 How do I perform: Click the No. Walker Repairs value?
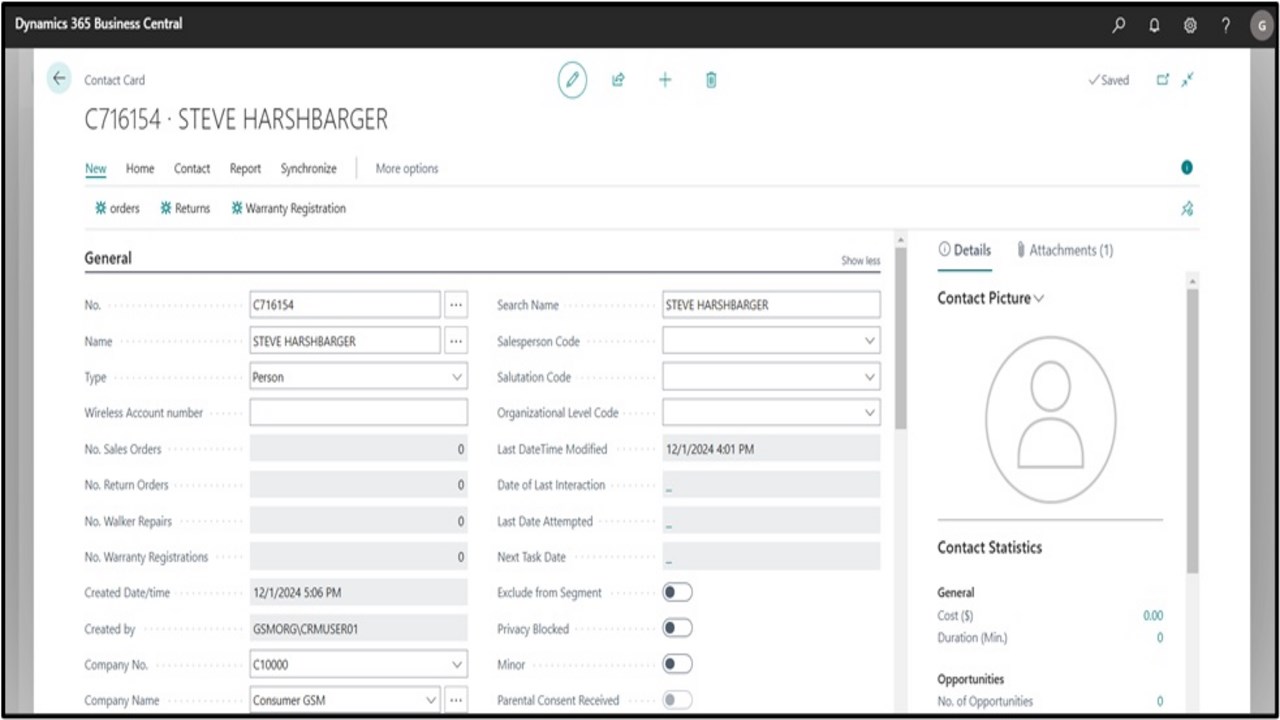click(358, 521)
